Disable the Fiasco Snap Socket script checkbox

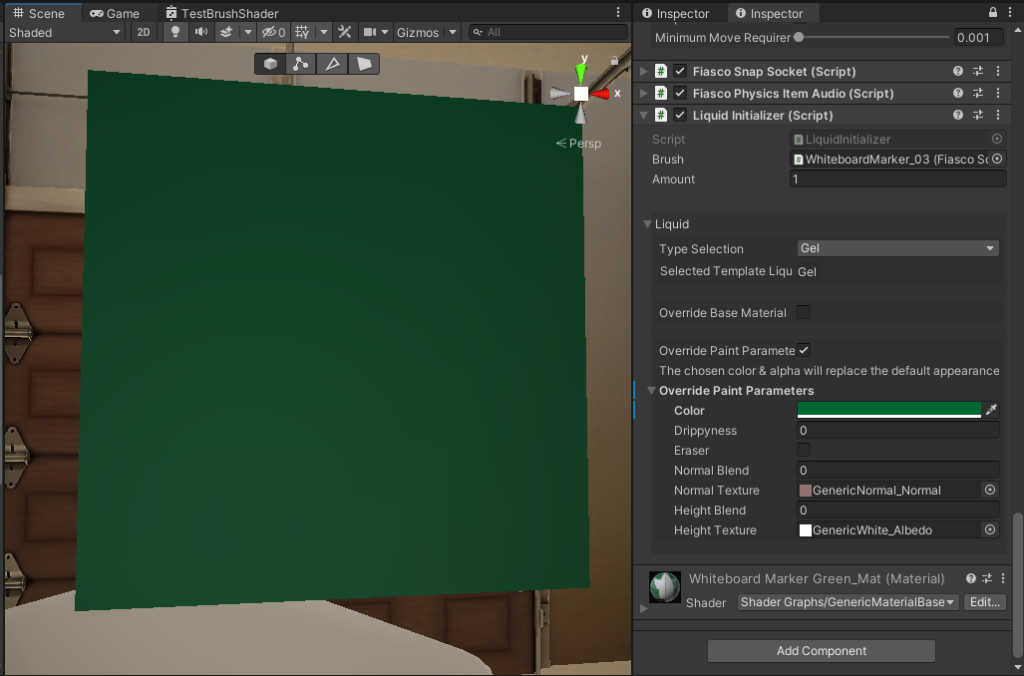coord(680,71)
